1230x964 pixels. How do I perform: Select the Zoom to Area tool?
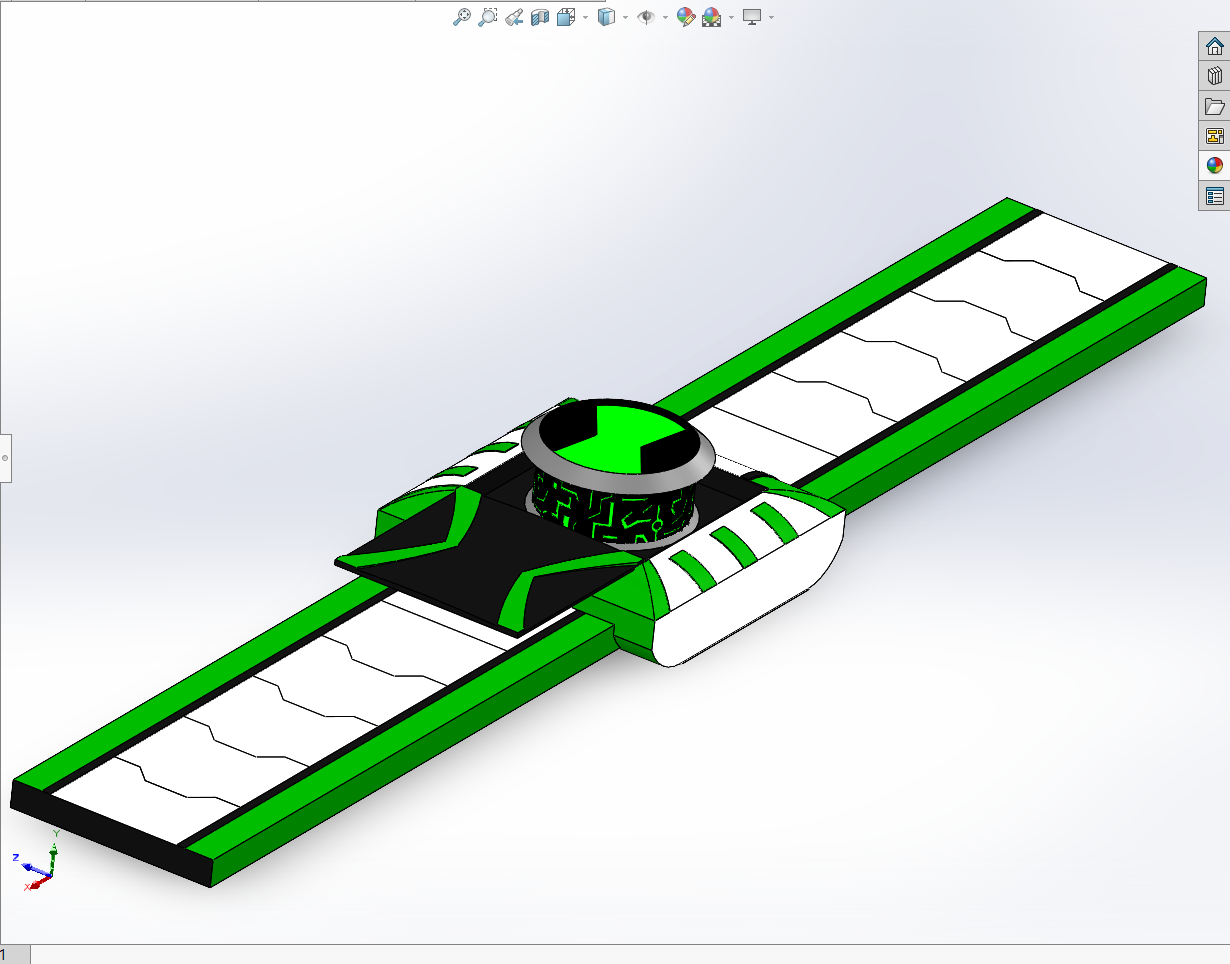point(487,17)
